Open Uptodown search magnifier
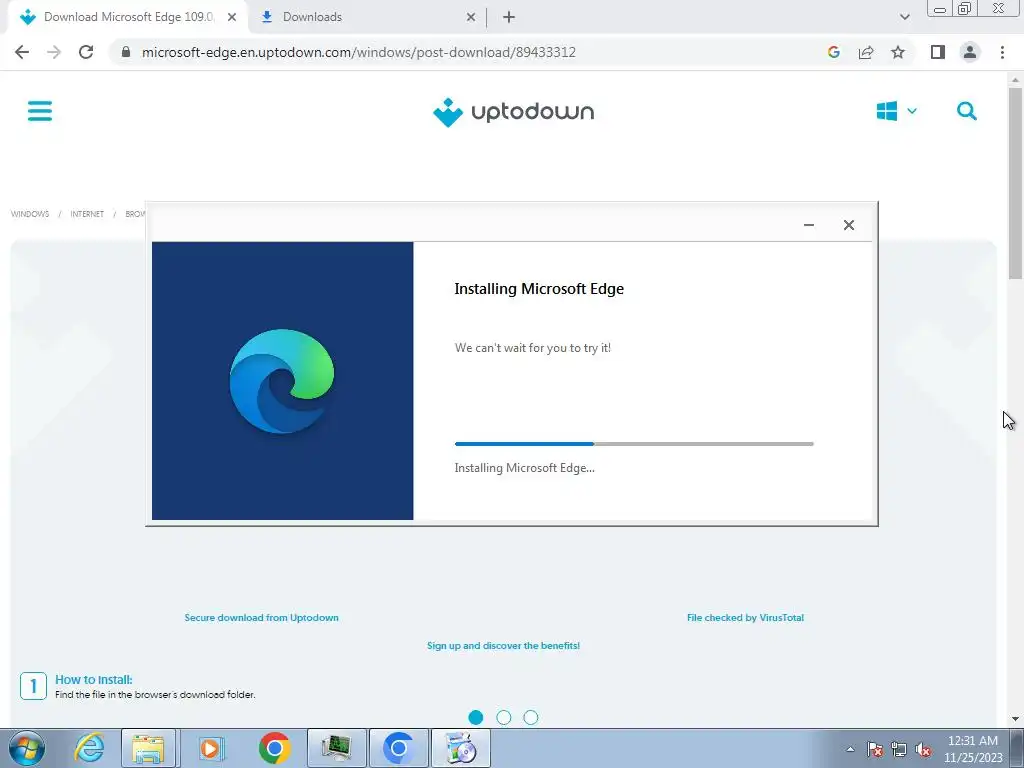 pyautogui.click(x=967, y=111)
